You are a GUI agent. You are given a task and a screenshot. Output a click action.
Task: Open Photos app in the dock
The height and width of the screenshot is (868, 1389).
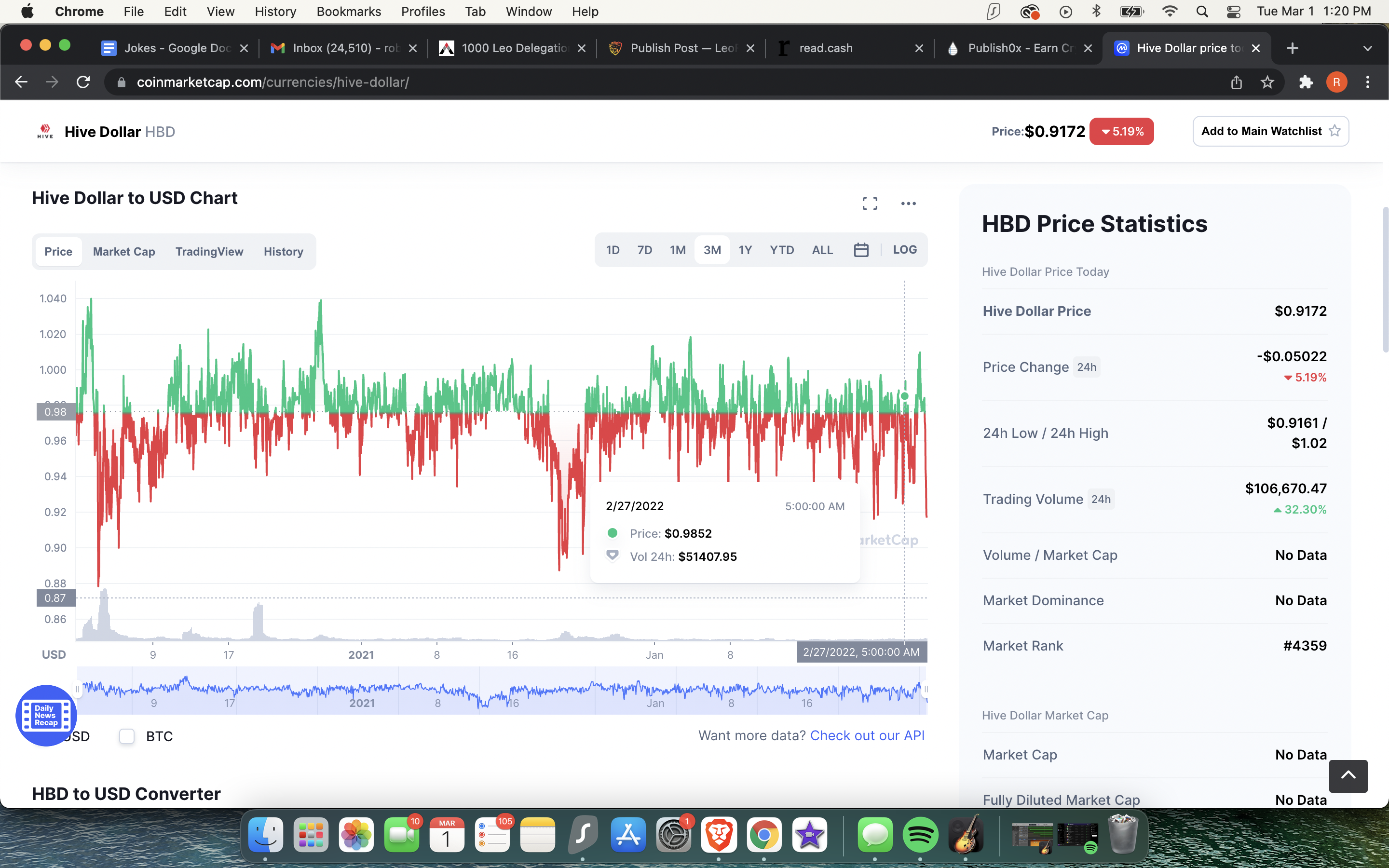click(356, 835)
